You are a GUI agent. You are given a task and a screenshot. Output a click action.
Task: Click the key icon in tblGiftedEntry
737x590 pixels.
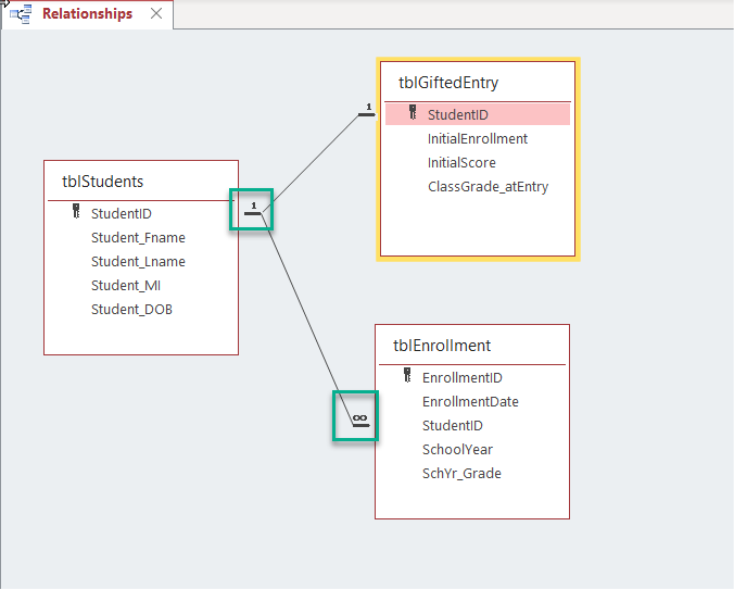coord(413,112)
